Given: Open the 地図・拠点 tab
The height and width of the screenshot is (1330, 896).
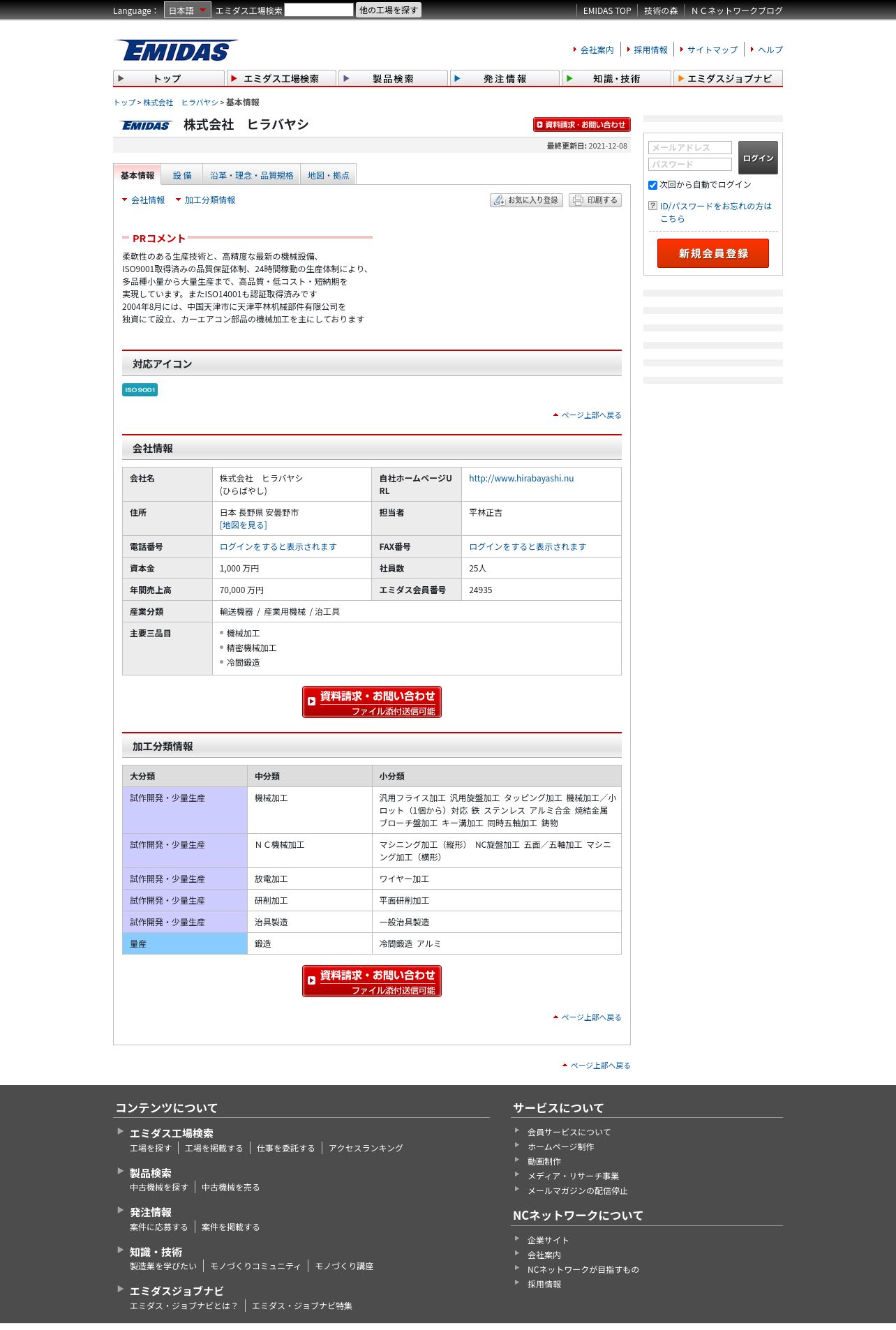Looking at the screenshot, I should click(x=329, y=175).
